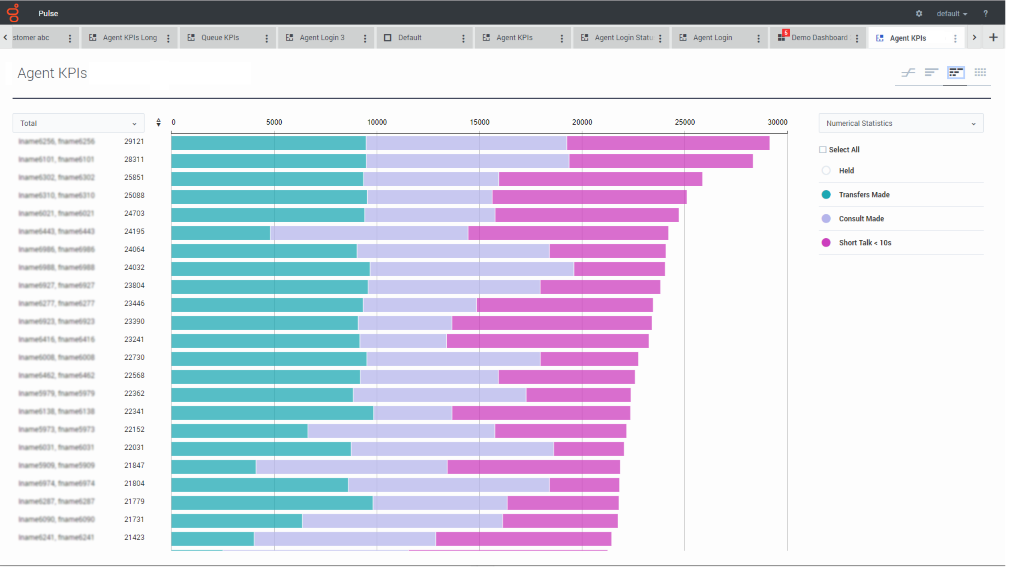Open the settings gear icon
Image resolution: width=1009 pixels, height=567 pixels.
[919, 14]
